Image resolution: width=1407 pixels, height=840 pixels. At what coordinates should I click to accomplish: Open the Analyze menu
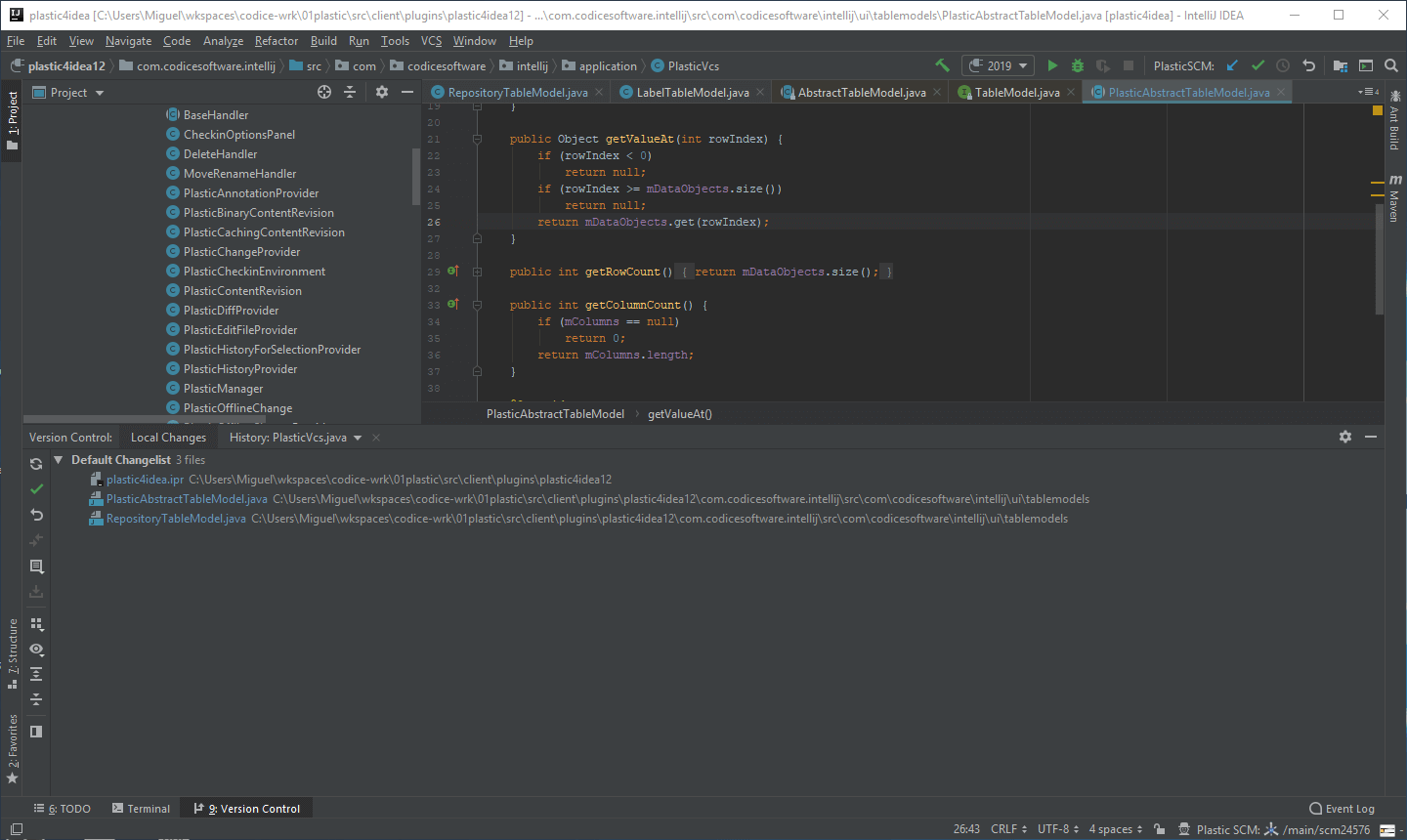point(223,41)
